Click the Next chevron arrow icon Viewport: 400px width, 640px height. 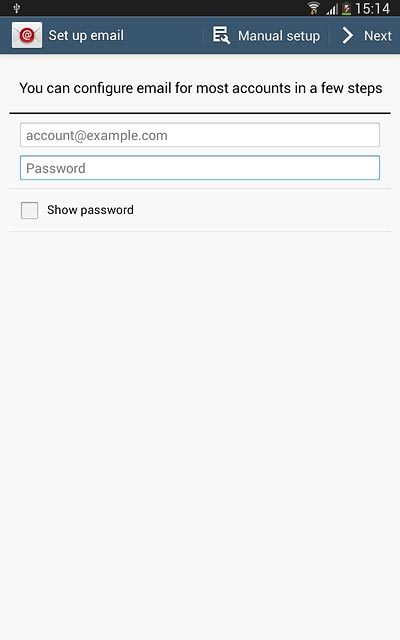(x=347, y=36)
